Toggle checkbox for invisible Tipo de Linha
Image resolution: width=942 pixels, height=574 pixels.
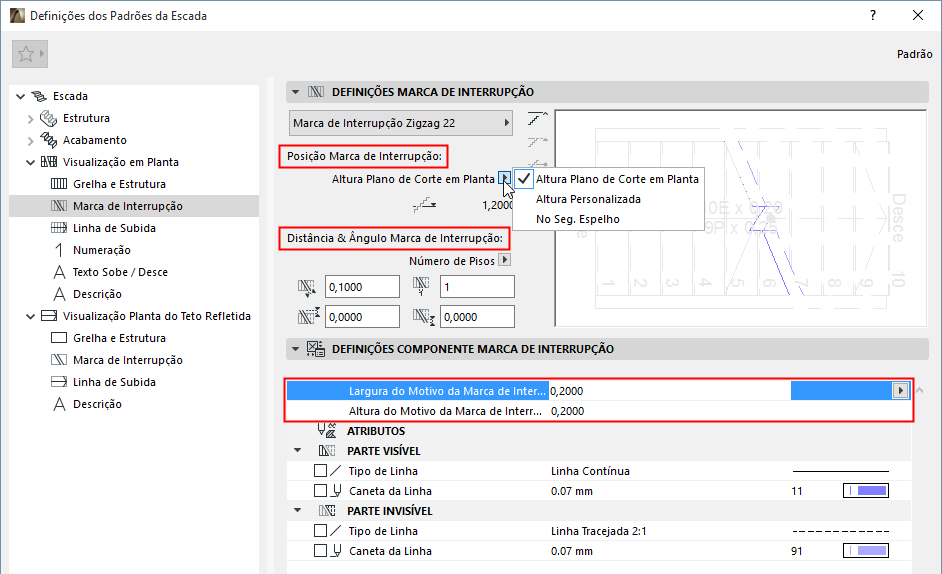[x=320, y=531]
